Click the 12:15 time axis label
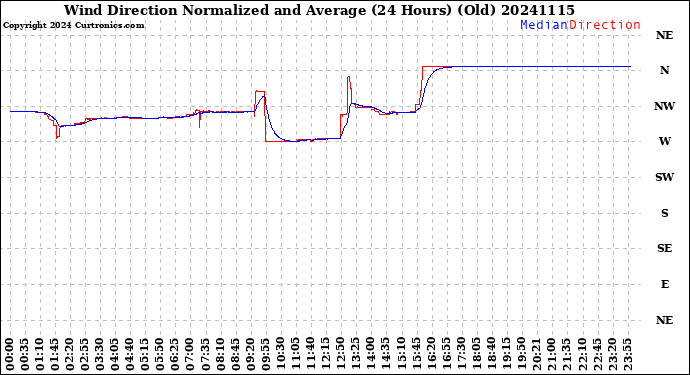690x375 pixels. 325,355
